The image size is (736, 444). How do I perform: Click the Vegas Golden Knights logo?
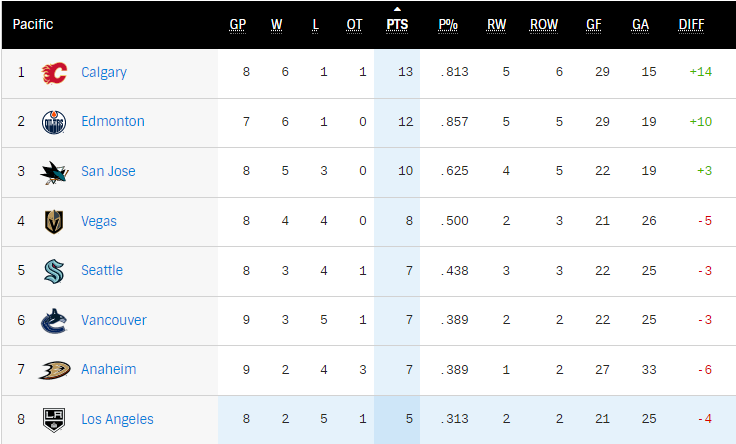54,222
